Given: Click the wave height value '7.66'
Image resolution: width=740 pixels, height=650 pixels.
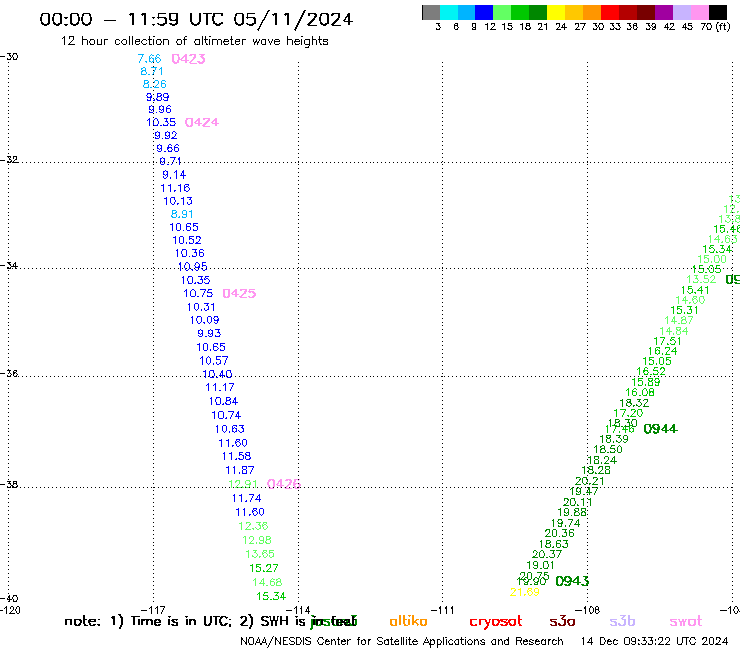Looking at the screenshot, I should (x=150, y=59).
